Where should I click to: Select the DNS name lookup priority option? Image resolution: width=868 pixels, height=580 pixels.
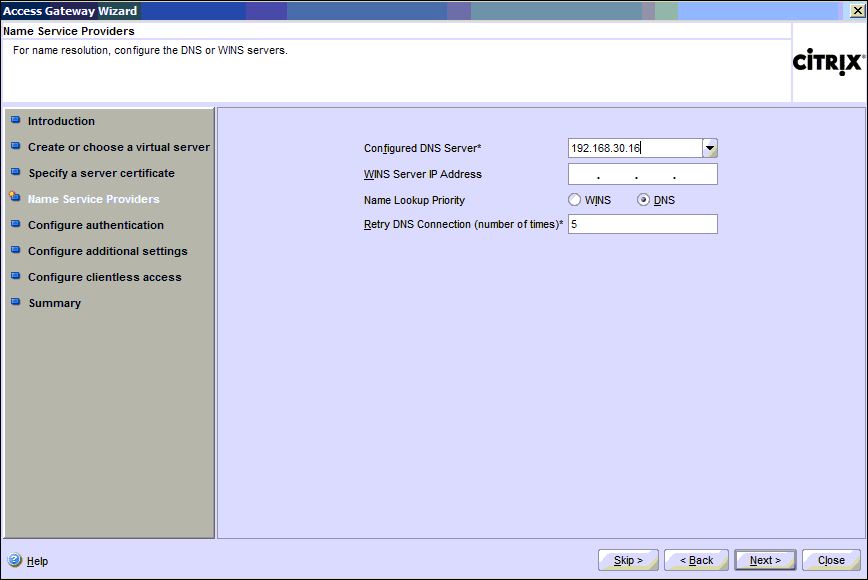click(644, 200)
